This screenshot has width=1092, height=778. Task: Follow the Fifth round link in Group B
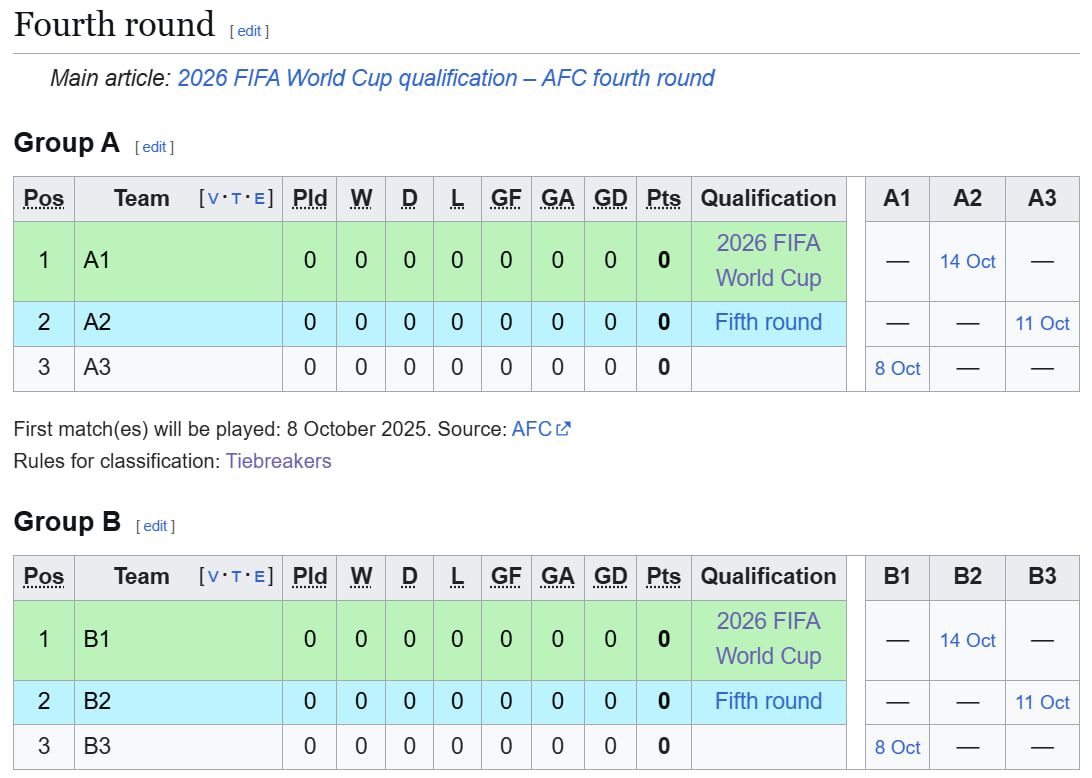[x=768, y=701]
